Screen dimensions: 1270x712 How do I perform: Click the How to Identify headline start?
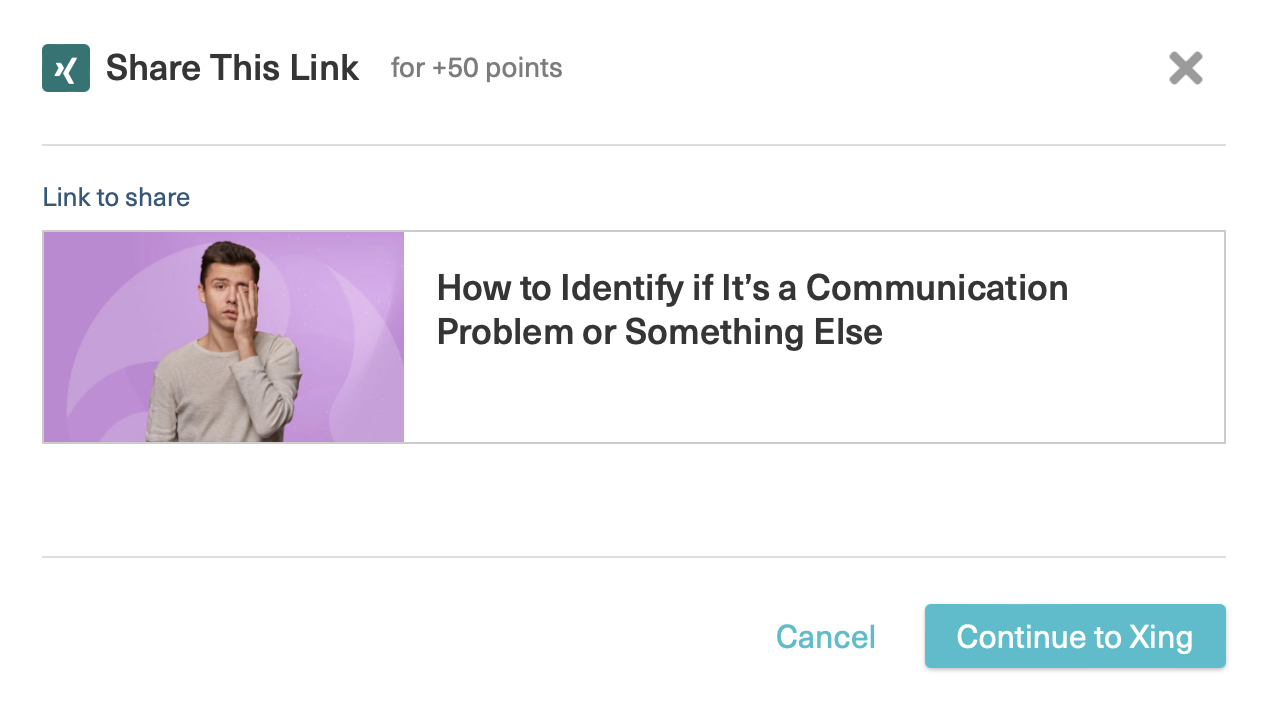click(562, 288)
